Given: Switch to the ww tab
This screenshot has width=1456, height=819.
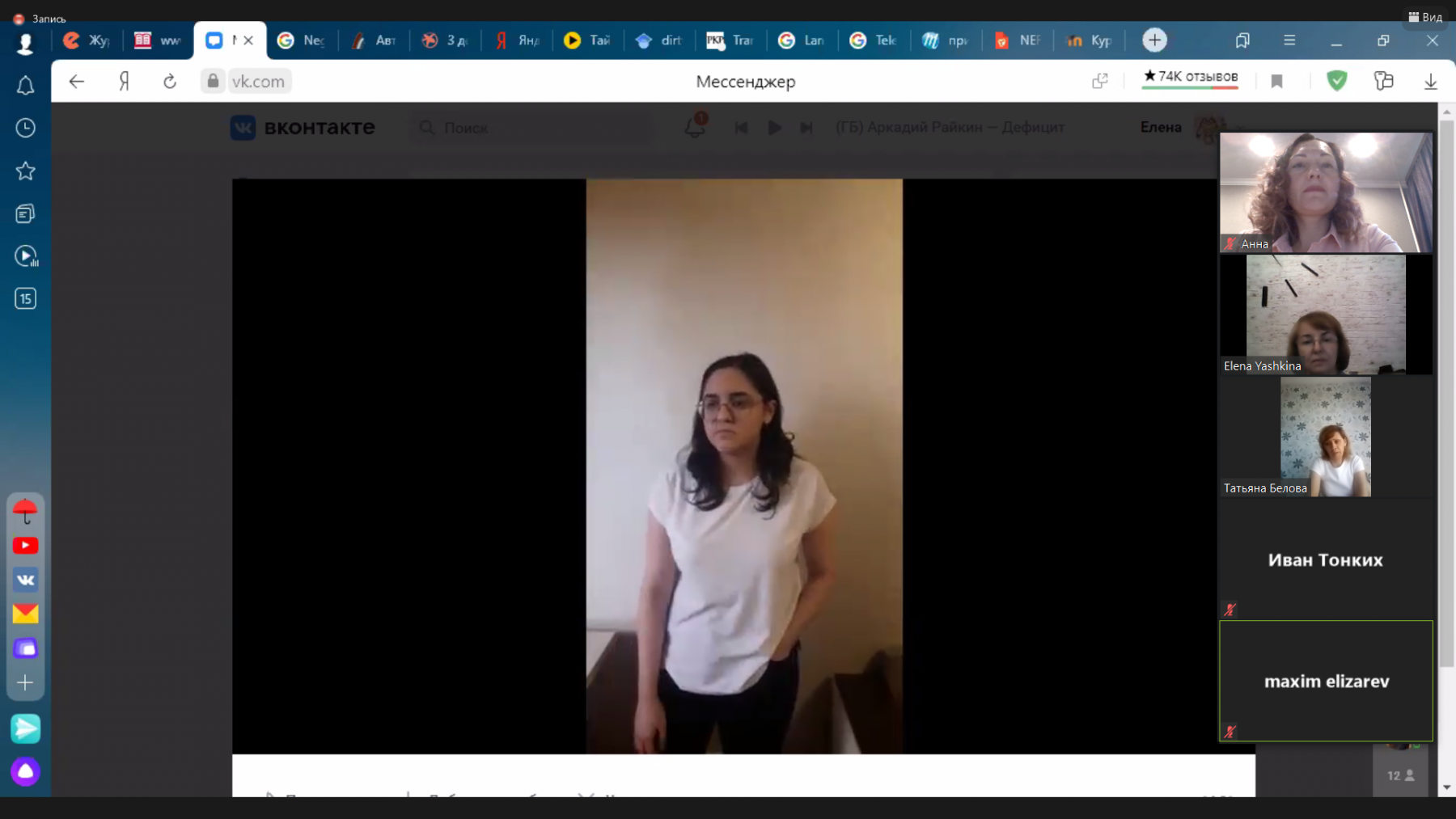Looking at the screenshot, I should tap(158, 40).
